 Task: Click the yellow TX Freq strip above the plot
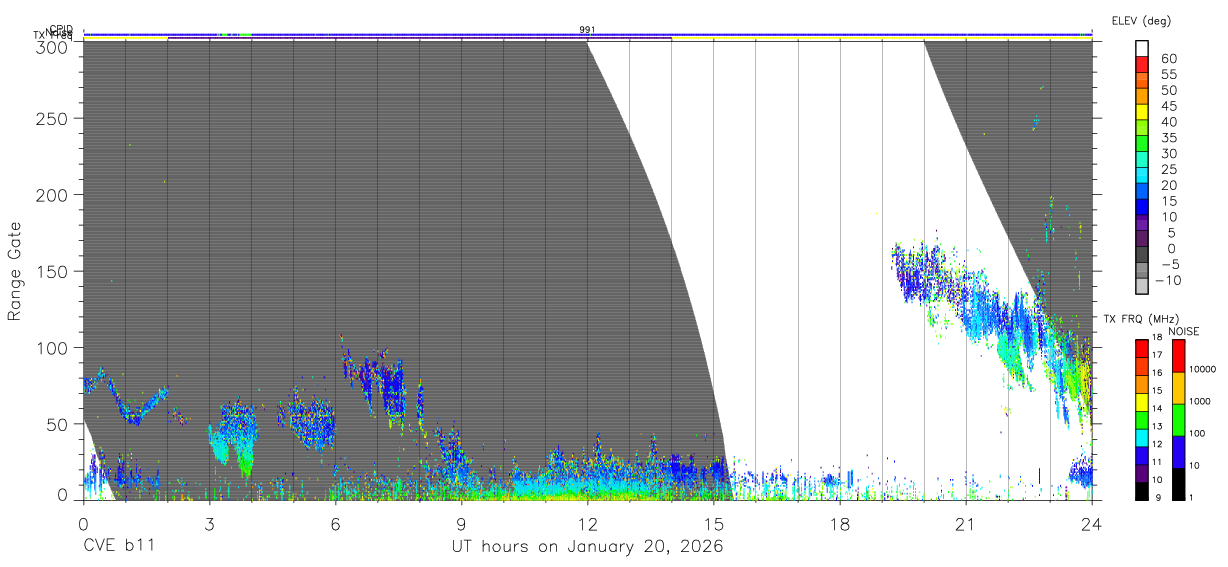coord(587,39)
